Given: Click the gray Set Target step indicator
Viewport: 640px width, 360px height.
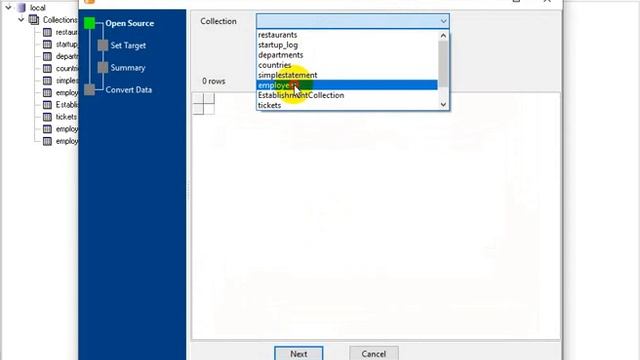Looking at the screenshot, I should pyautogui.click(x=103, y=45).
